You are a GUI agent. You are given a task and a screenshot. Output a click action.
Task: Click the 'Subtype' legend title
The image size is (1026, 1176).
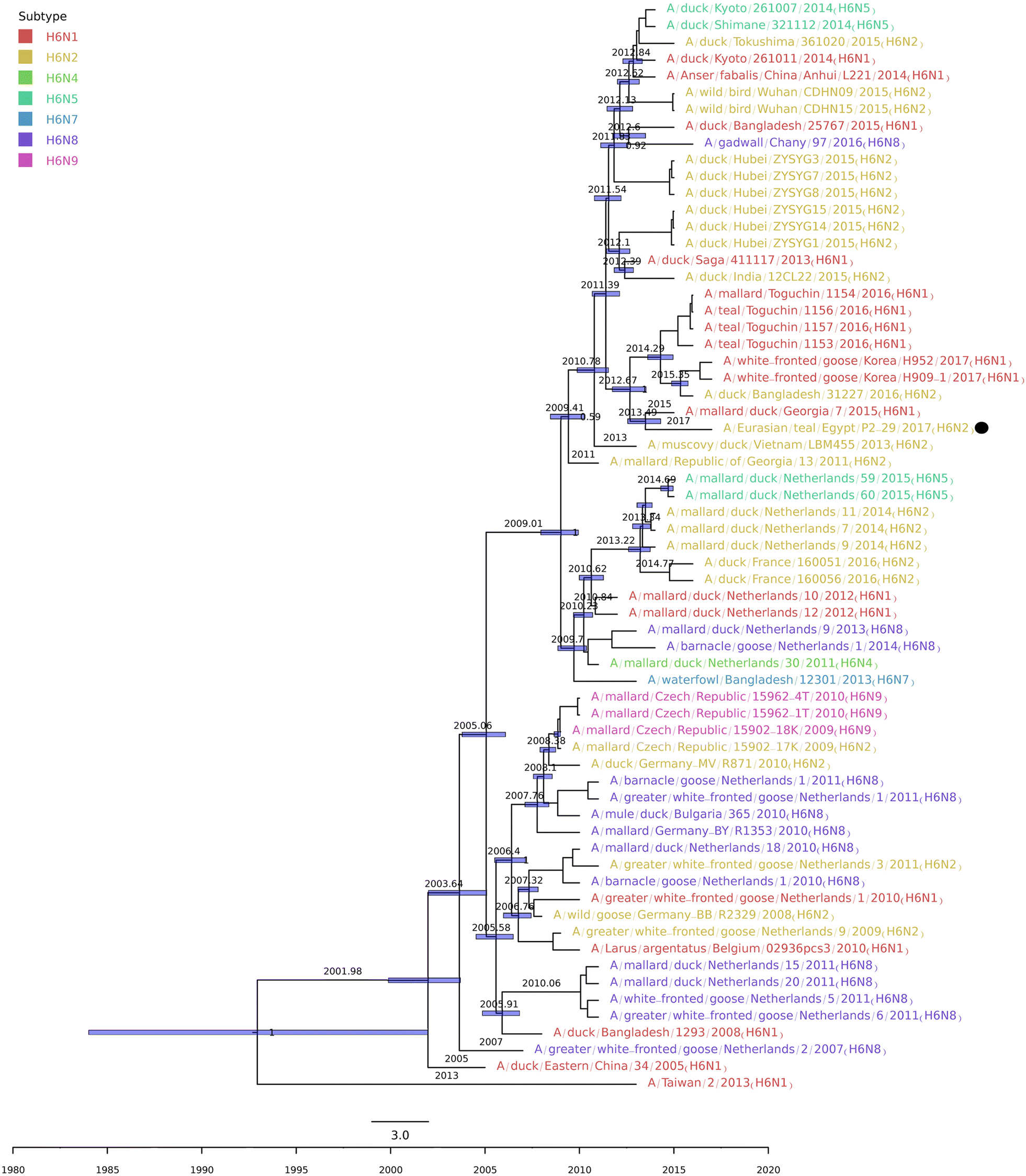pos(42,17)
